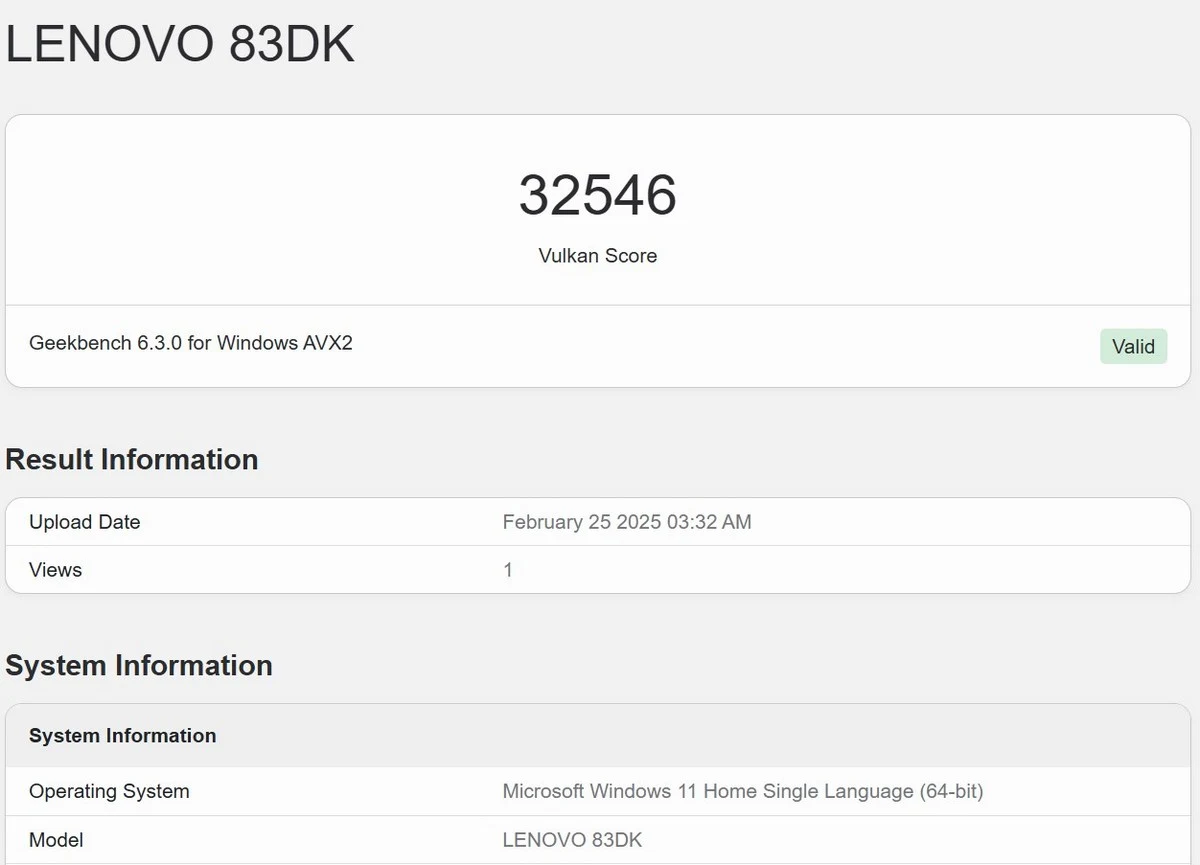Image resolution: width=1200 pixels, height=865 pixels.
Task: Click the LENOVO 83DK page title
Action: point(180,45)
